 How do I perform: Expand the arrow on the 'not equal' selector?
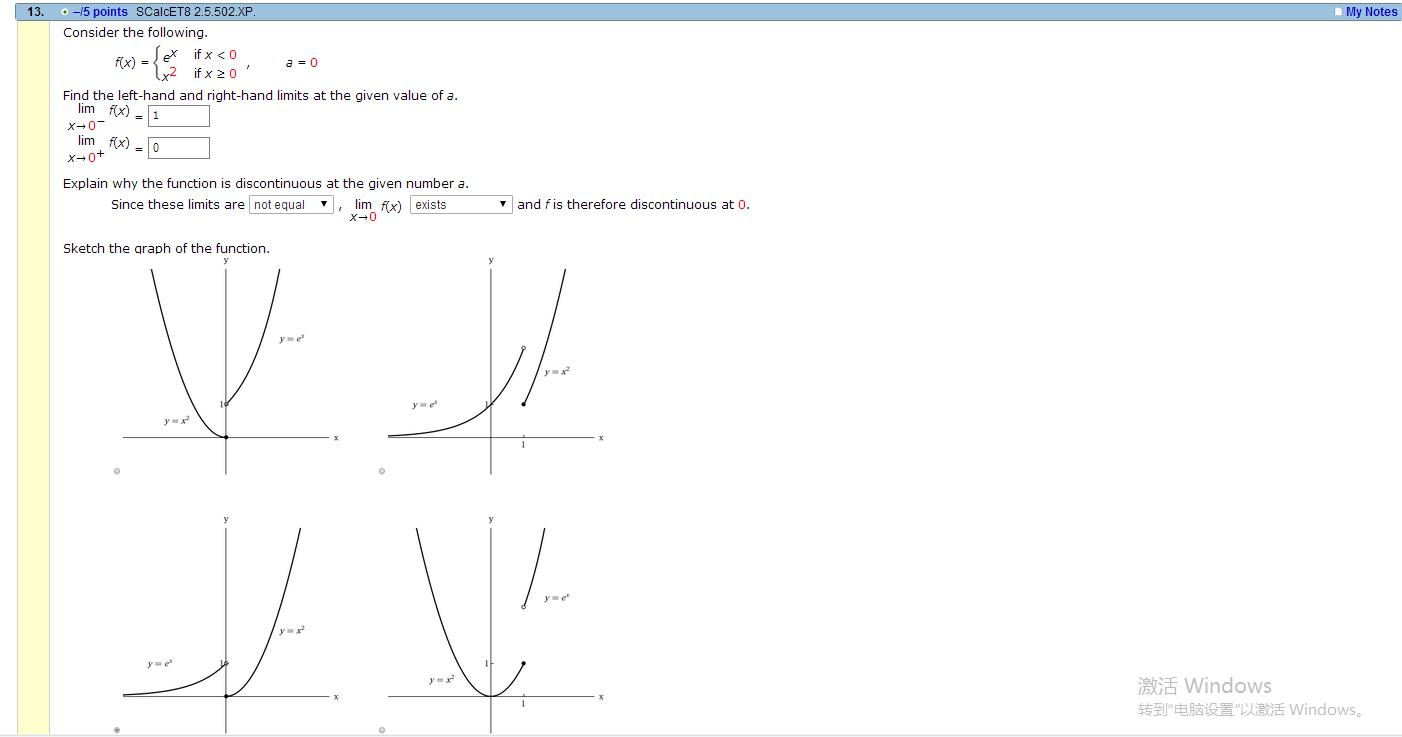click(326, 204)
